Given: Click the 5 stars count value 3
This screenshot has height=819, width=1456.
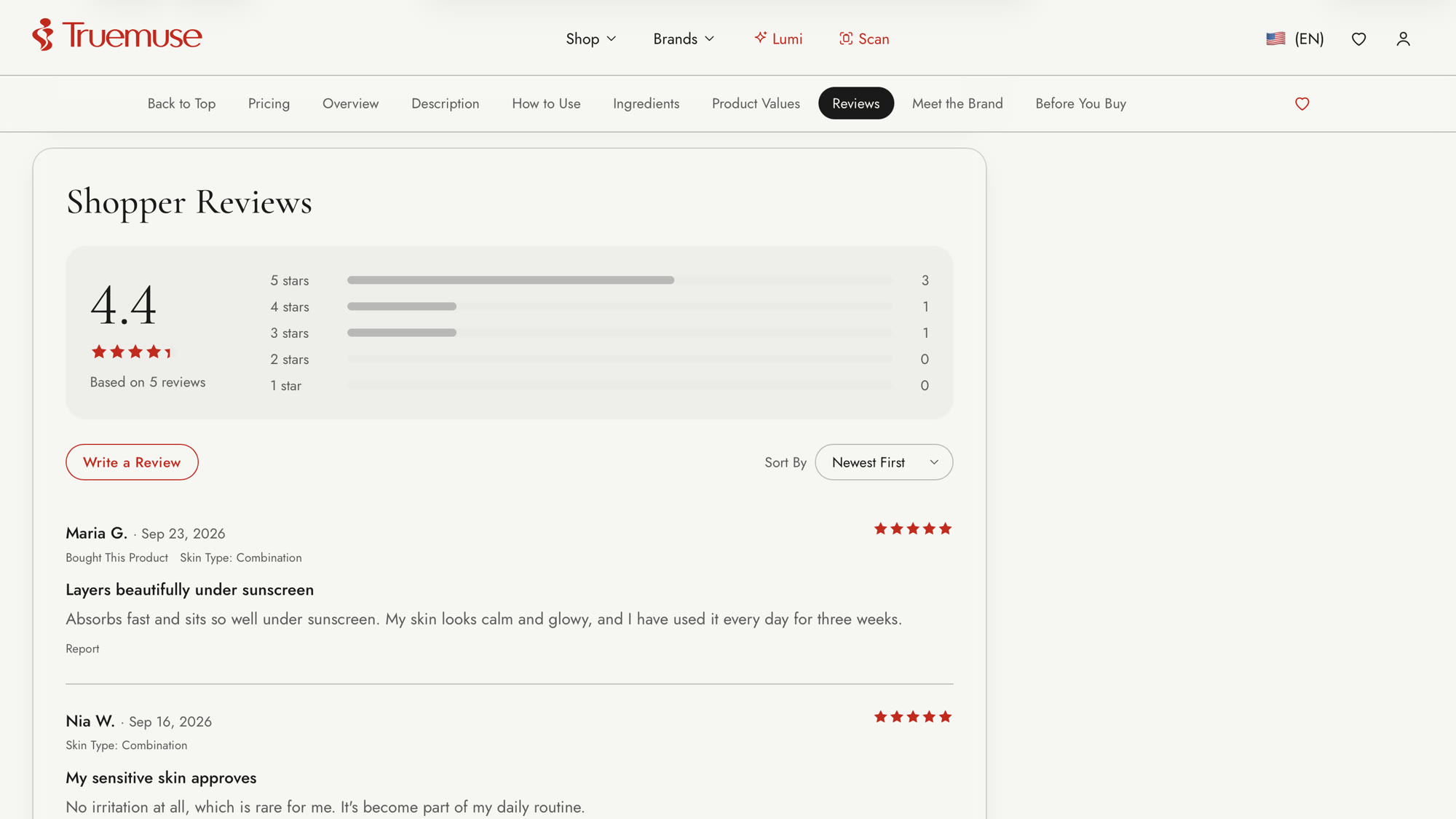Looking at the screenshot, I should pos(925,280).
